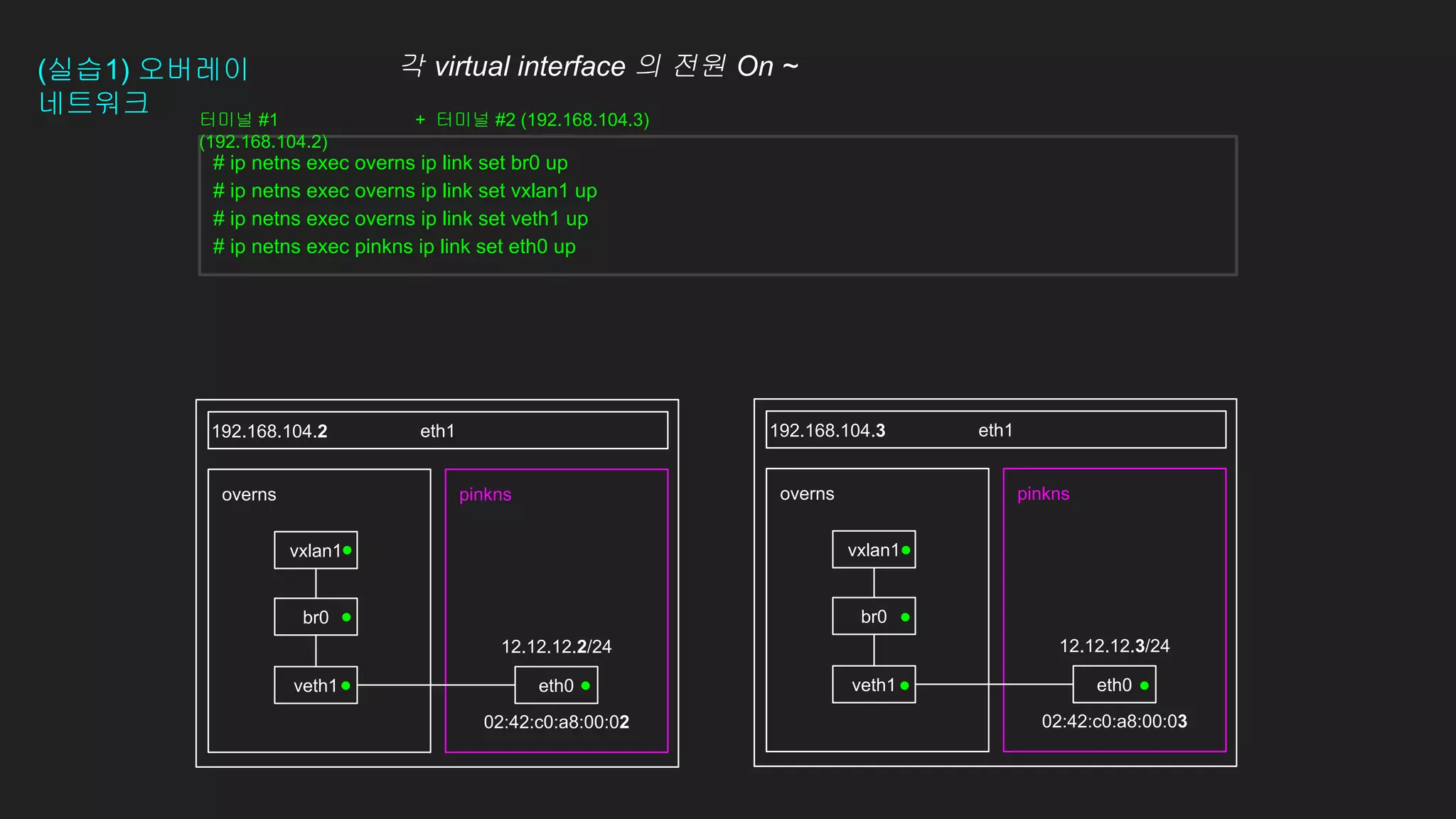Select the eth0 box above MAC 02:42:c0:a8:00:03
Image resolution: width=1456 pixels, height=819 pixels.
[x=1114, y=685]
